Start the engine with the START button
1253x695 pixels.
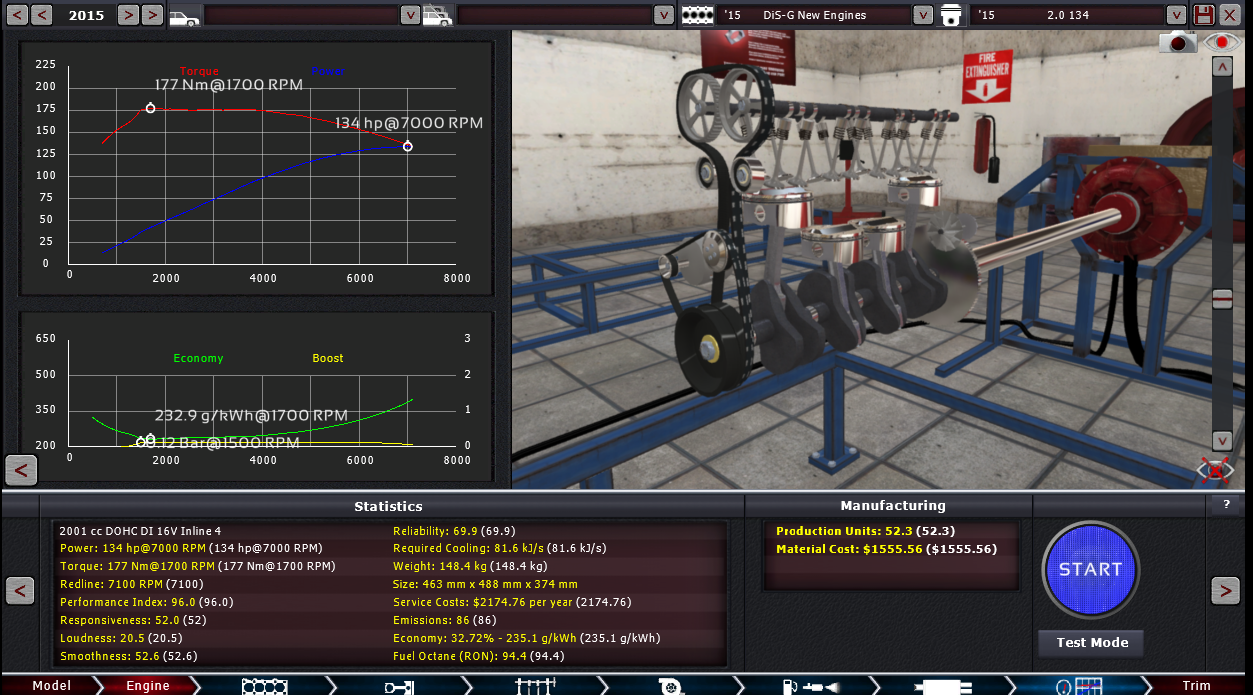[1090, 569]
